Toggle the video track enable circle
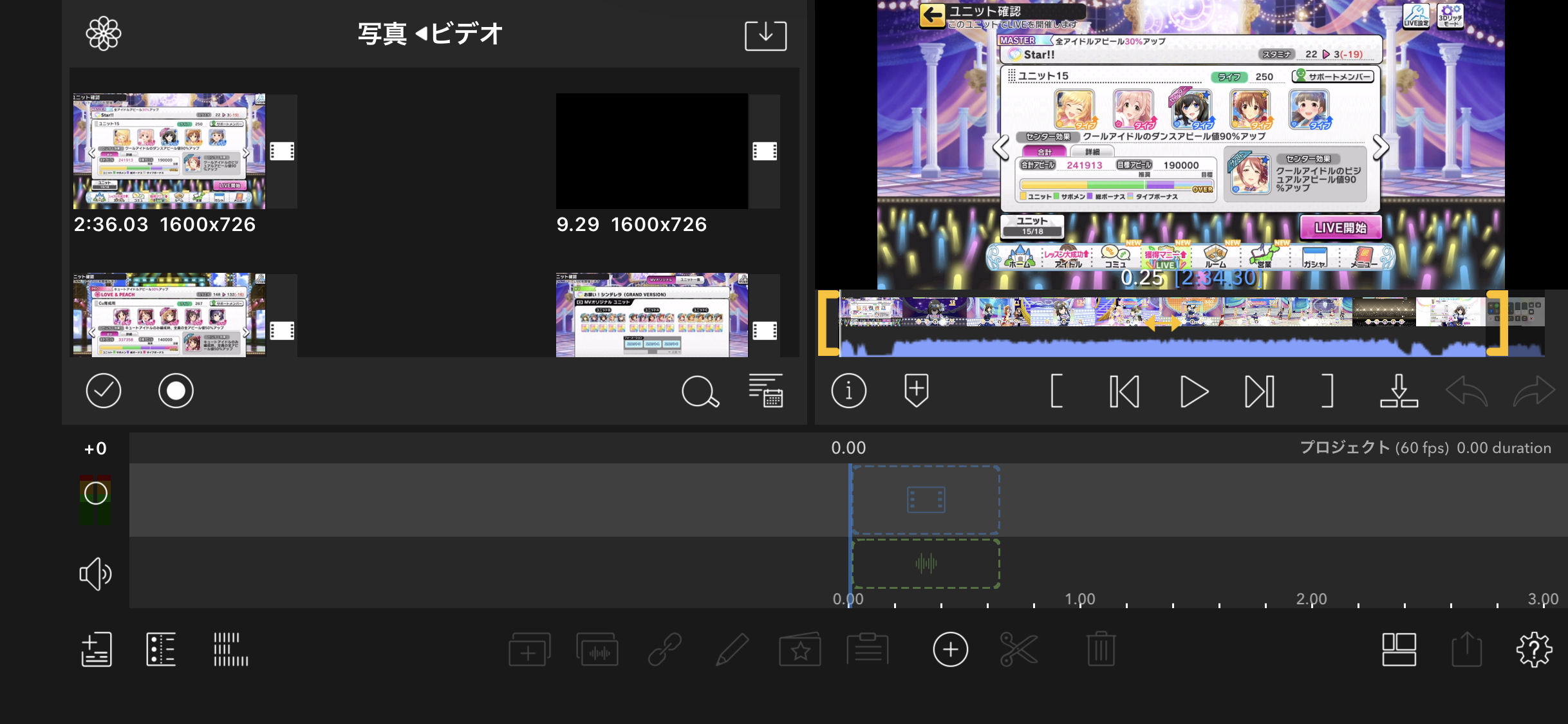Viewport: 1568px width, 724px height. coord(96,494)
